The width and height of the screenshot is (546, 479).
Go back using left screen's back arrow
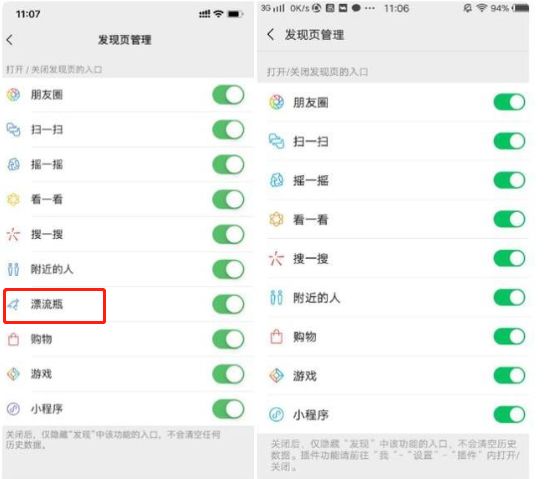(10, 40)
